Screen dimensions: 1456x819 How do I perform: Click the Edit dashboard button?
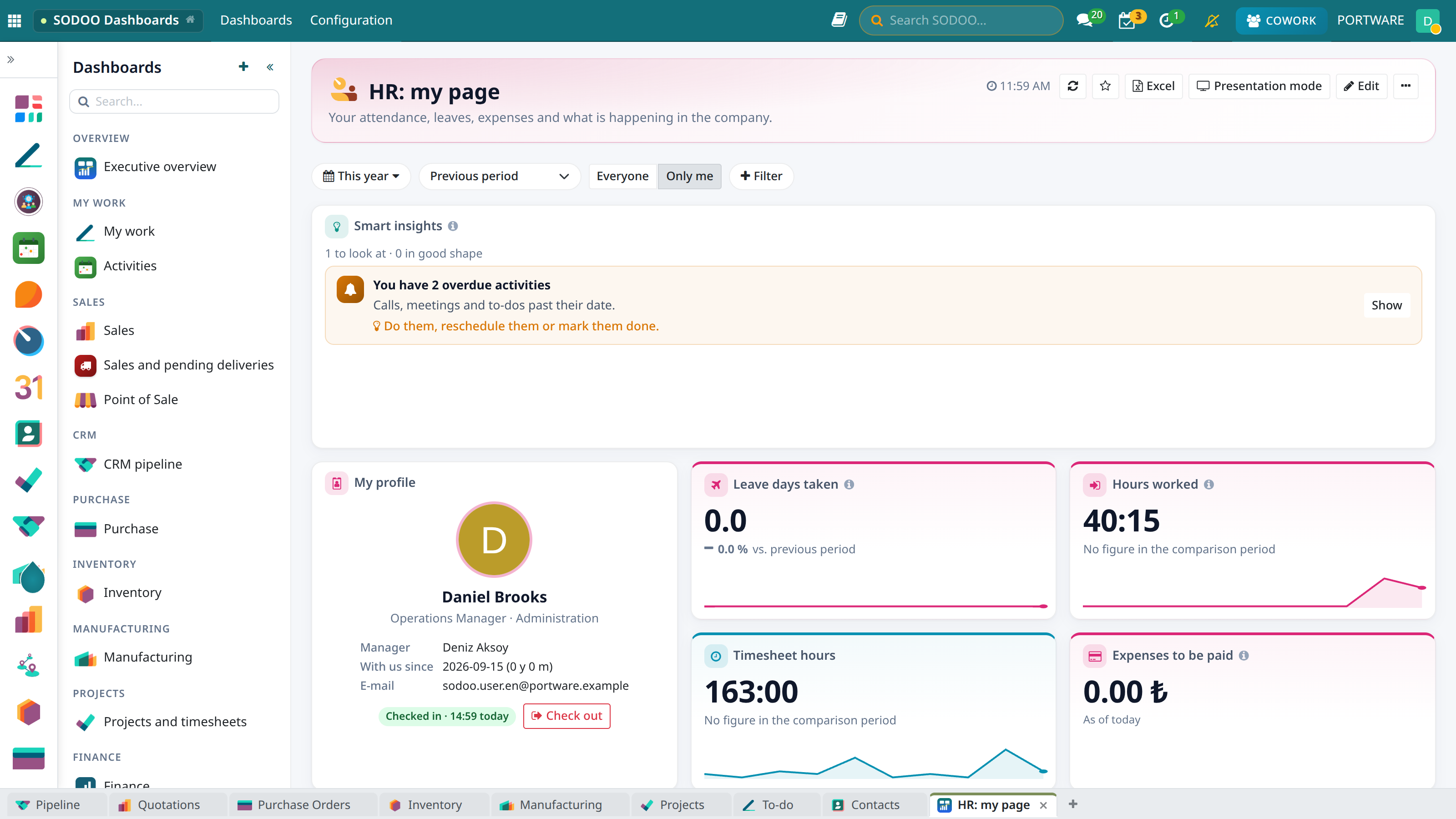coord(1362,86)
